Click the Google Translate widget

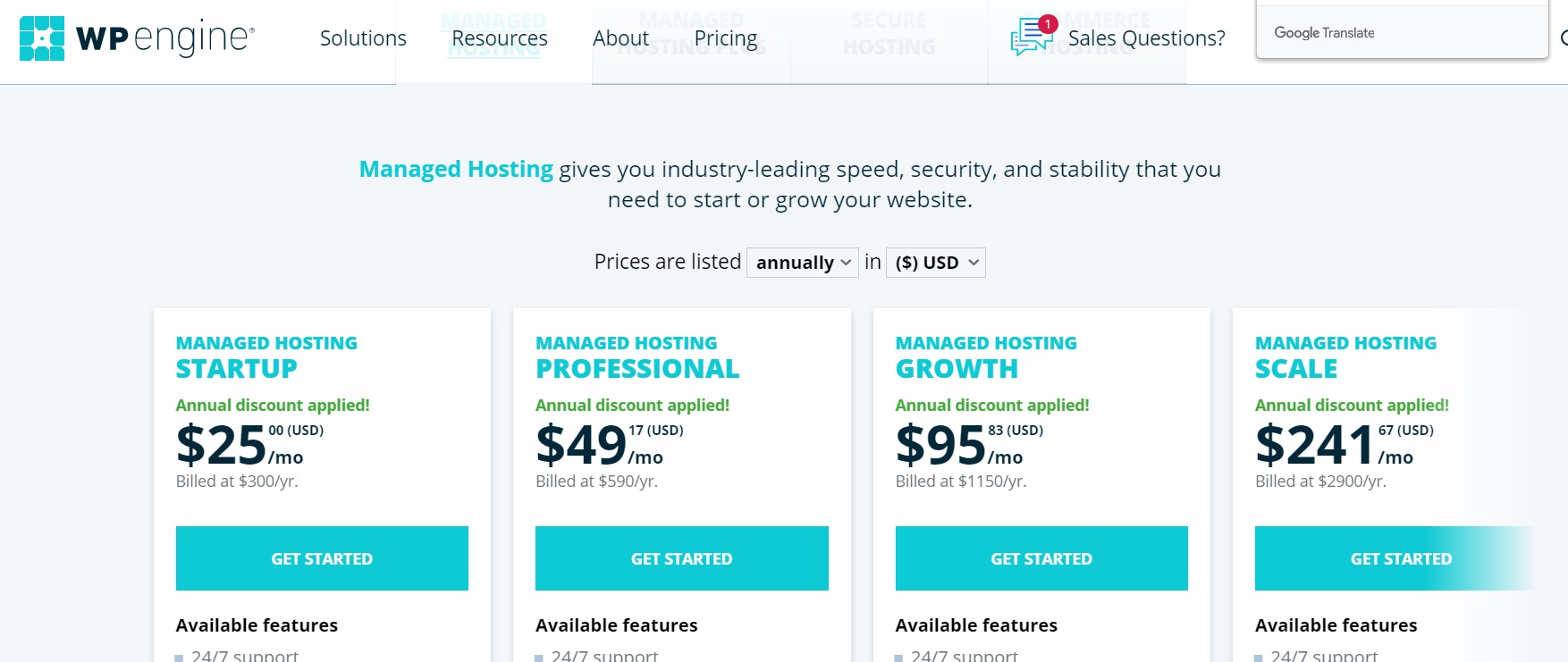point(1402,32)
